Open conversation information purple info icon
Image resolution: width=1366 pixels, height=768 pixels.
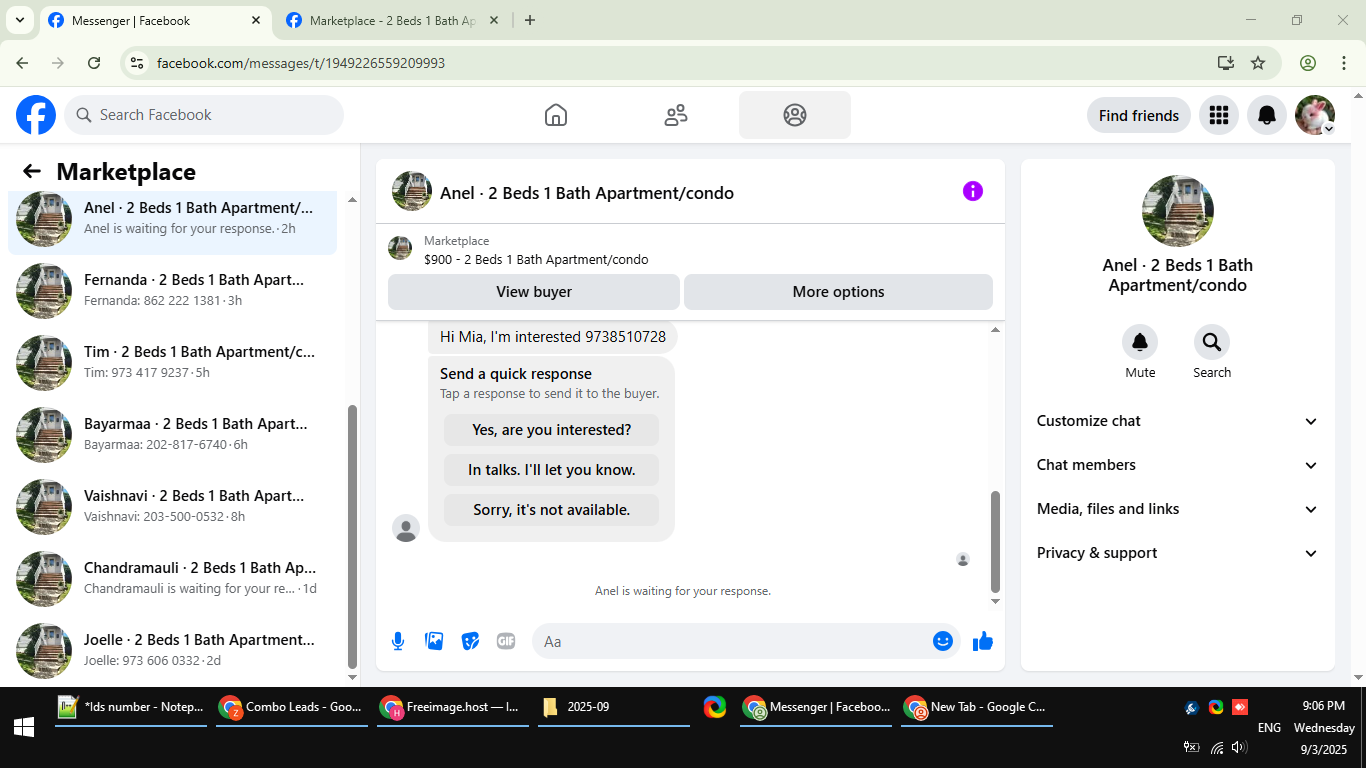click(973, 191)
